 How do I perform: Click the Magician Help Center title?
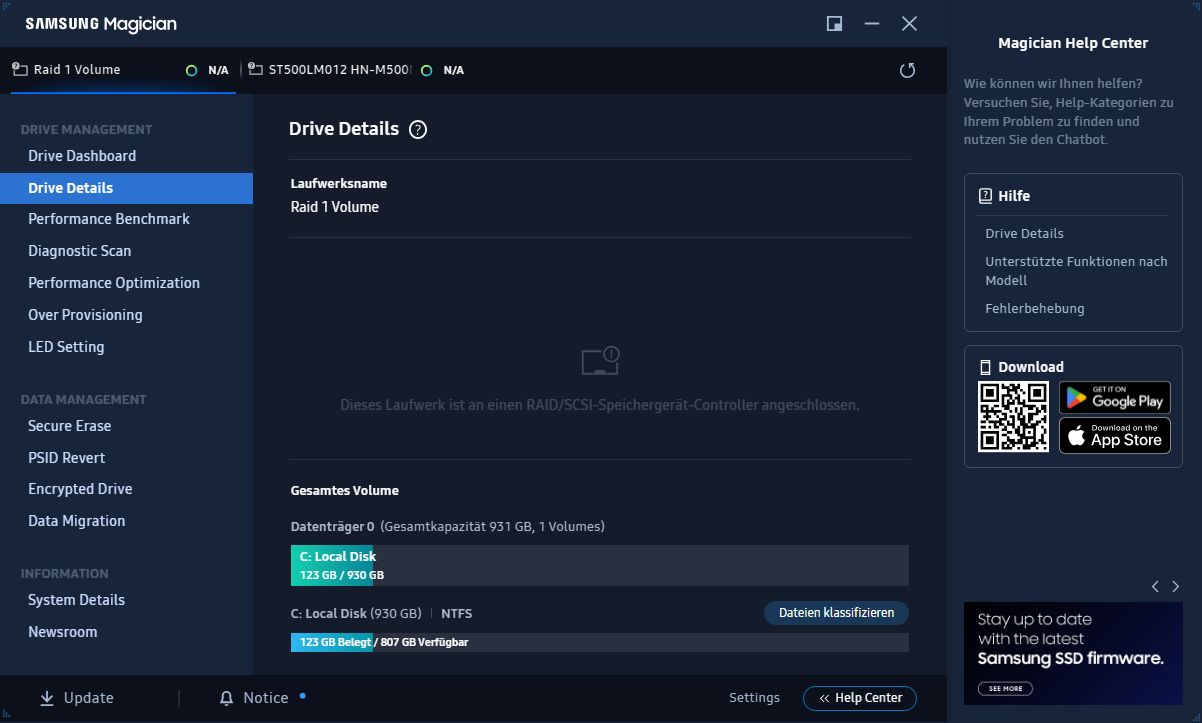(1073, 43)
